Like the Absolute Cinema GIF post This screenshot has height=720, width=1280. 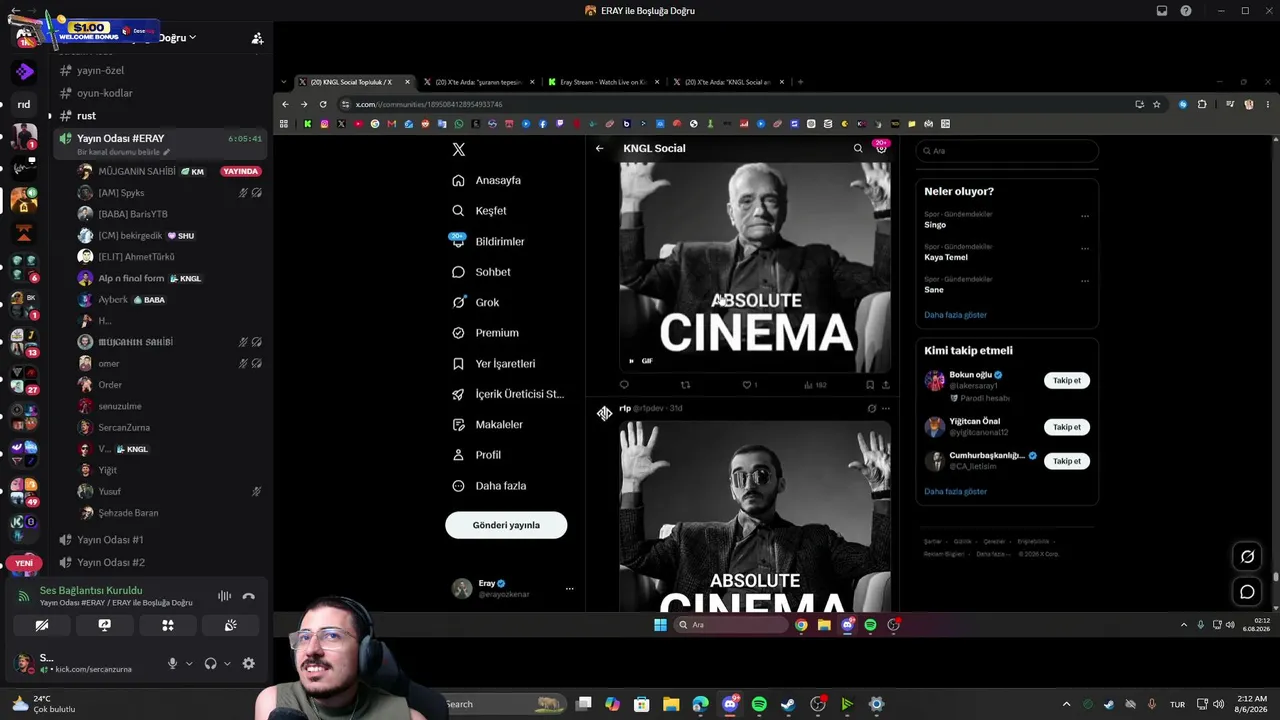point(748,385)
